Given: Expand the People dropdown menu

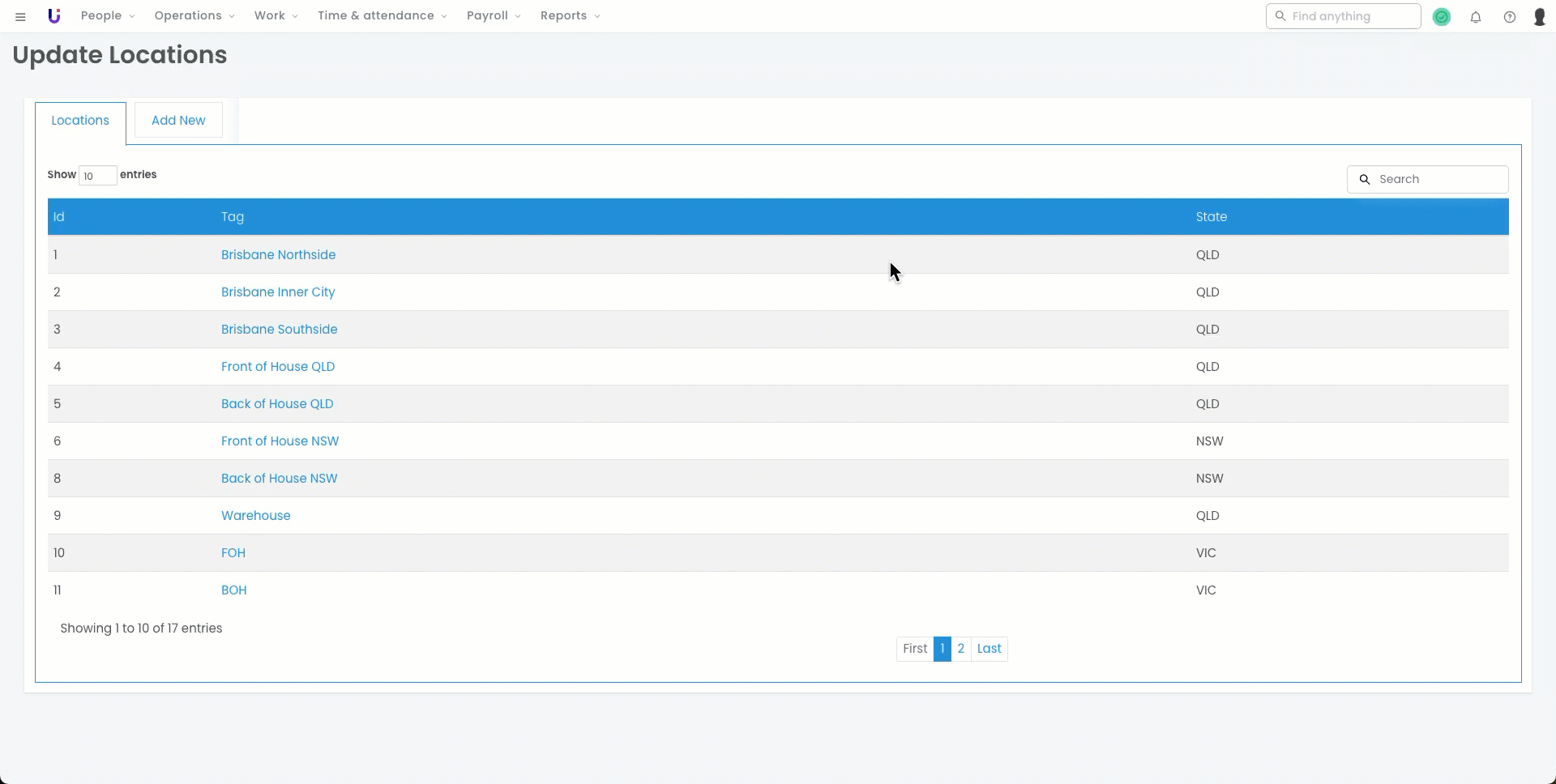Looking at the screenshot, I should pos(107,16).
